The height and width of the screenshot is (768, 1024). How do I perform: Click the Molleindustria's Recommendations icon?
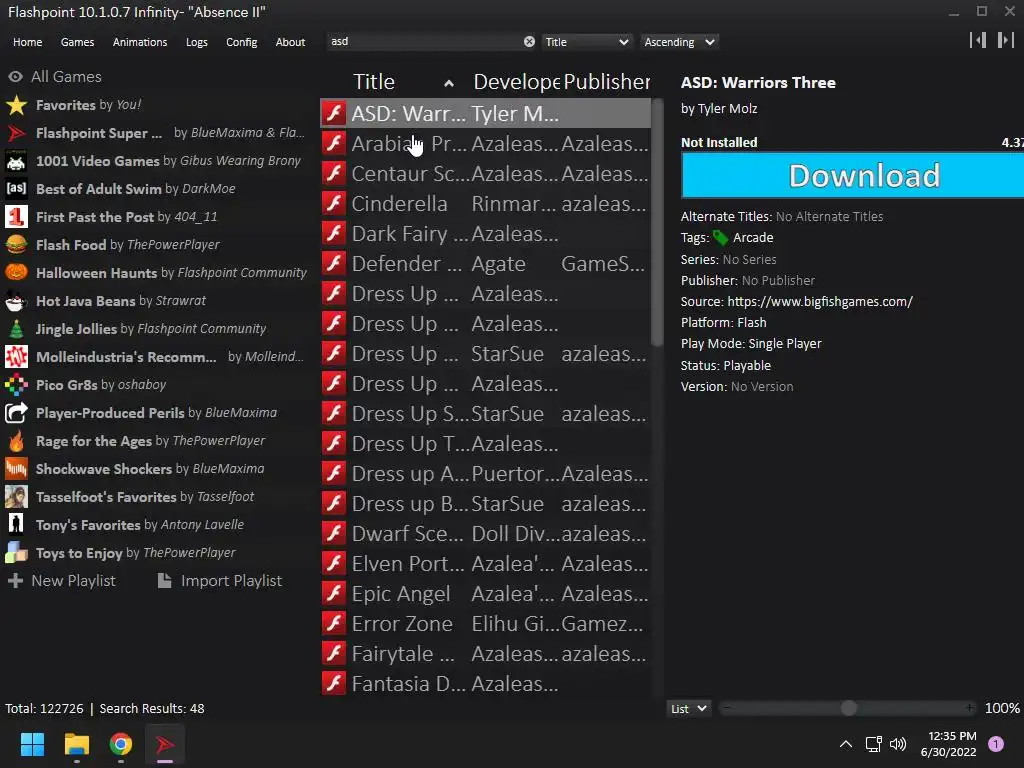16,357
